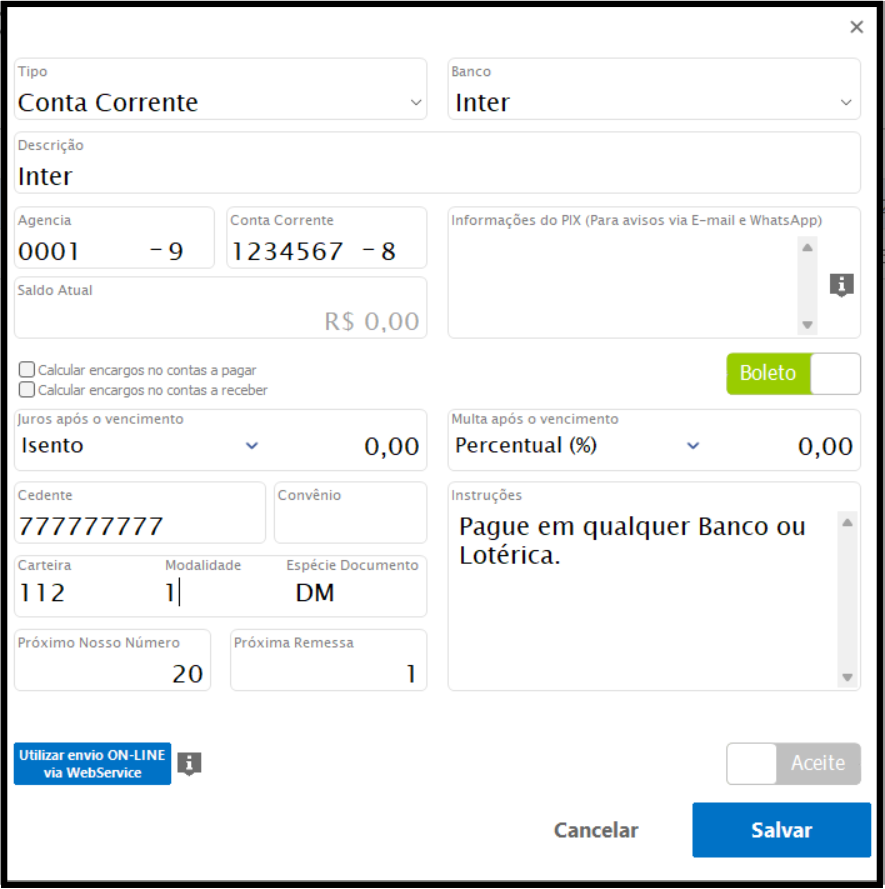Toggle the Boleto switch
885x889 pixels.
(793, 374)
